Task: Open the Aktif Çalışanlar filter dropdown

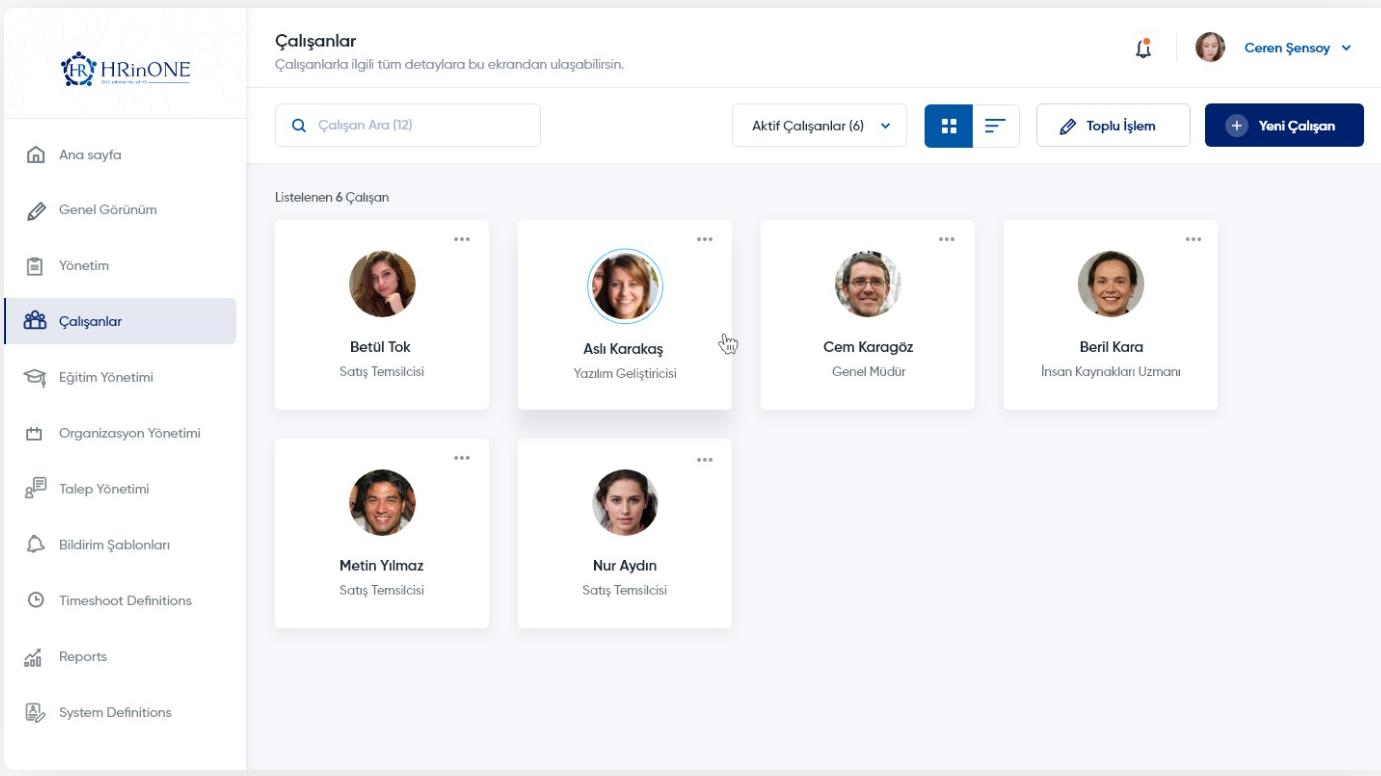Action: coord(819,126)
